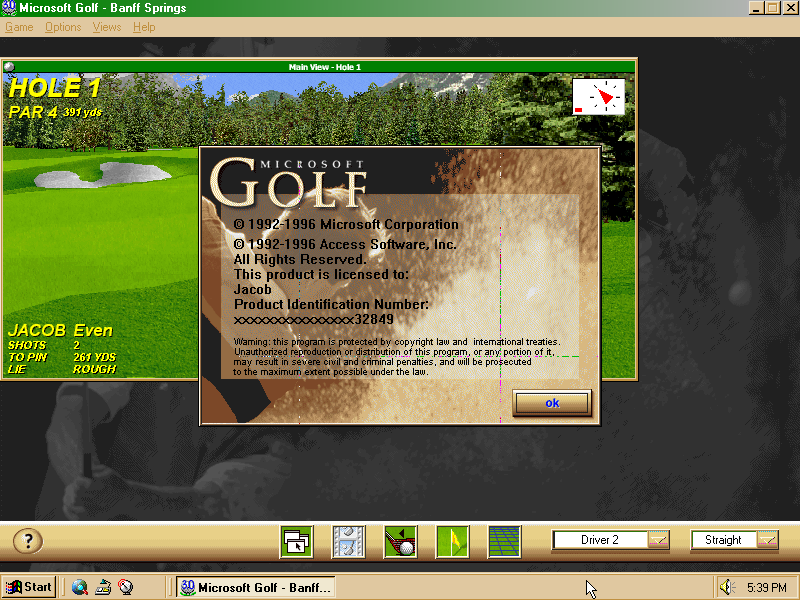800x600 pixels.
Task: Click the yellow flag icon
Action: [x=453, y=541]
